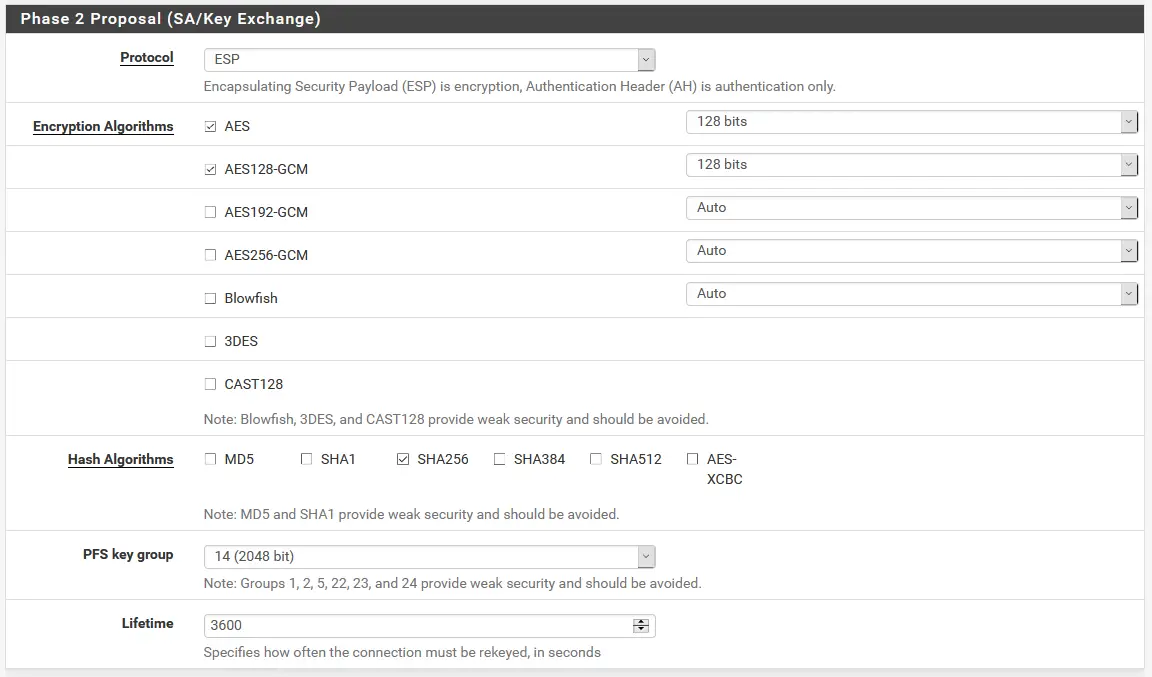The height and width of the screenshot is (677, 1152).
Task: Open the Blowfish key length dropdown
Action: 911,294
